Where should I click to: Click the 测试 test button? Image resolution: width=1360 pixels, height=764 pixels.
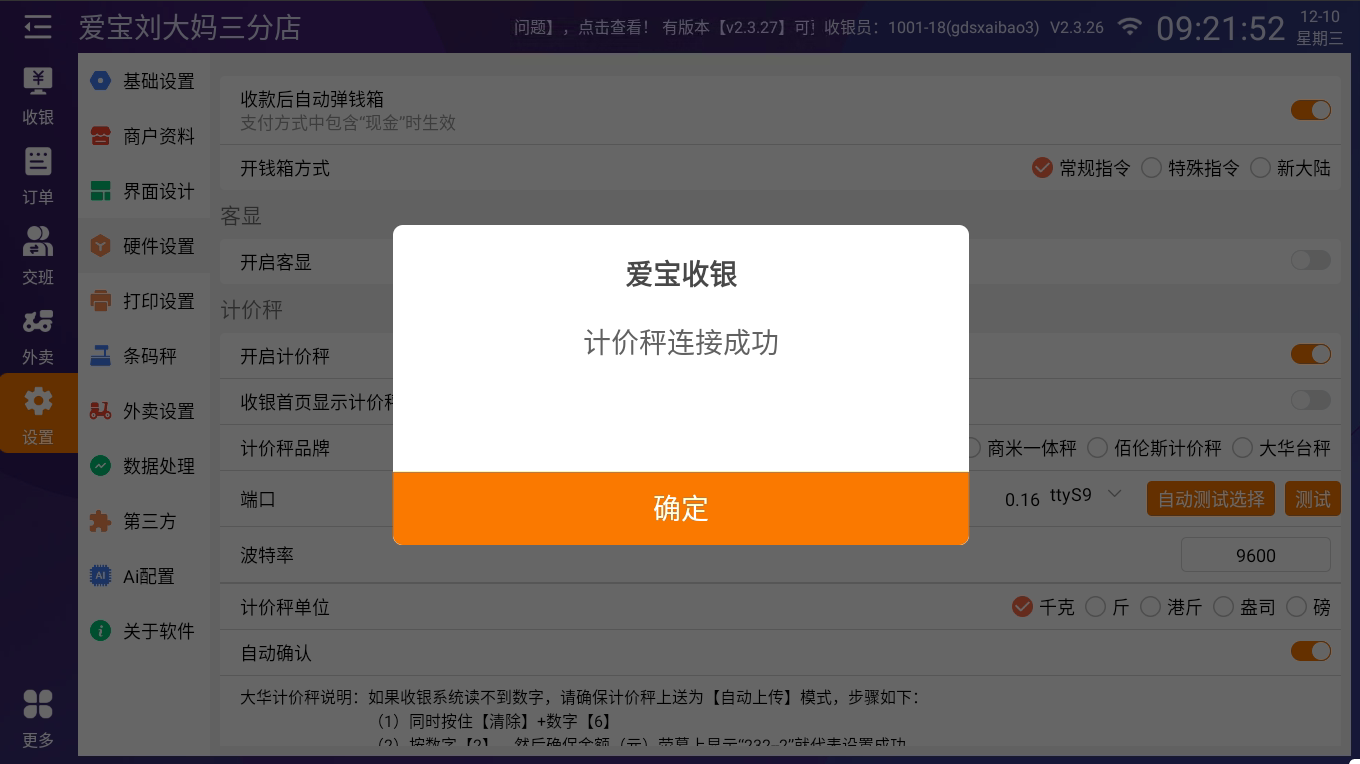[1312, 499]
